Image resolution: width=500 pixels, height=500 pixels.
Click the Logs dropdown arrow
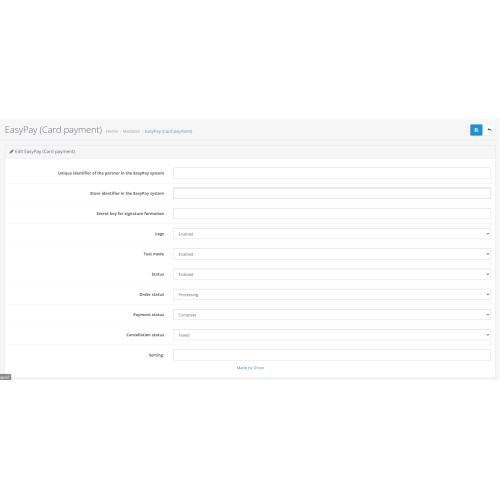pos(487,234)
